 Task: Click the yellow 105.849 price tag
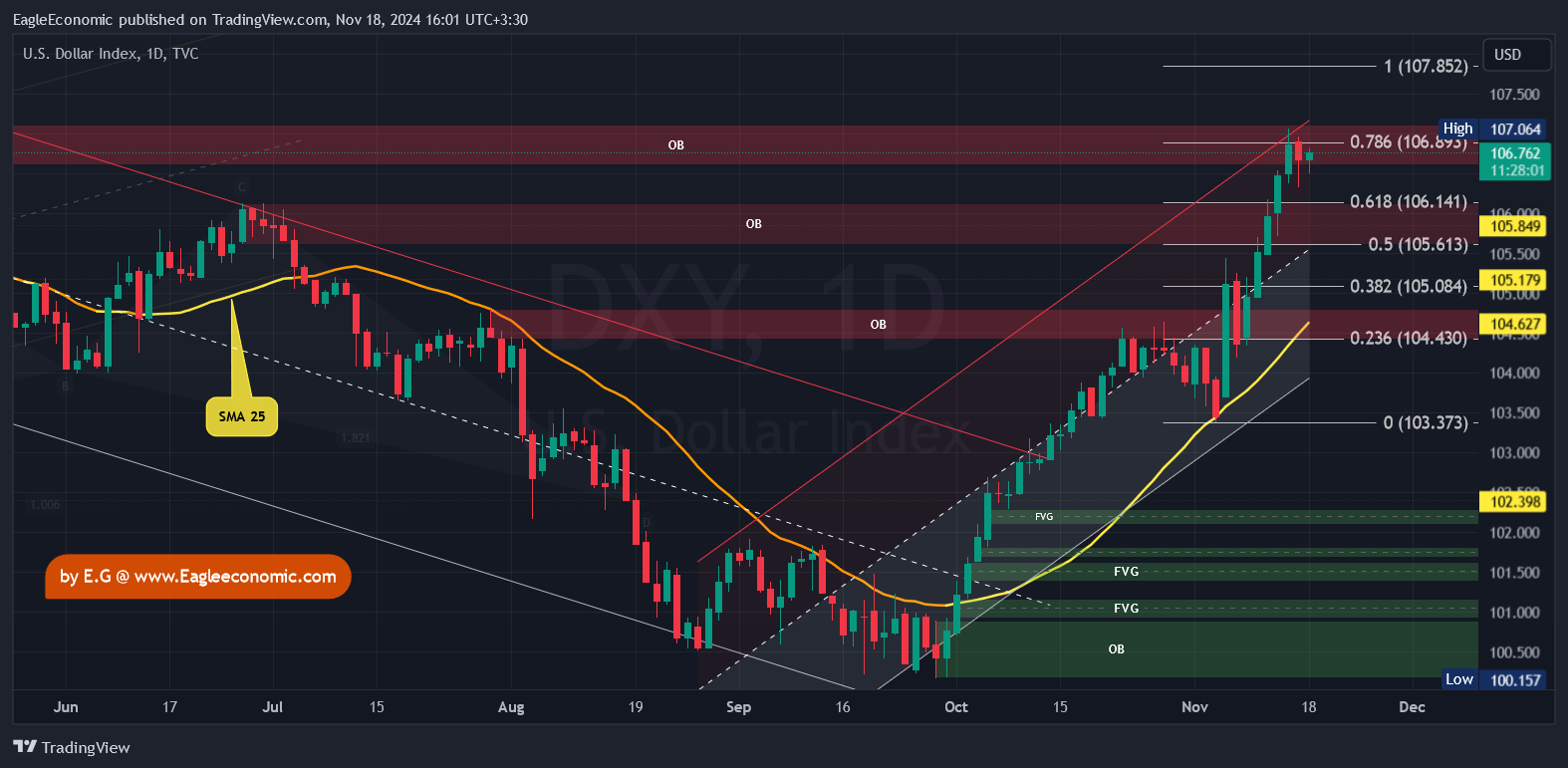[1515, 226]
